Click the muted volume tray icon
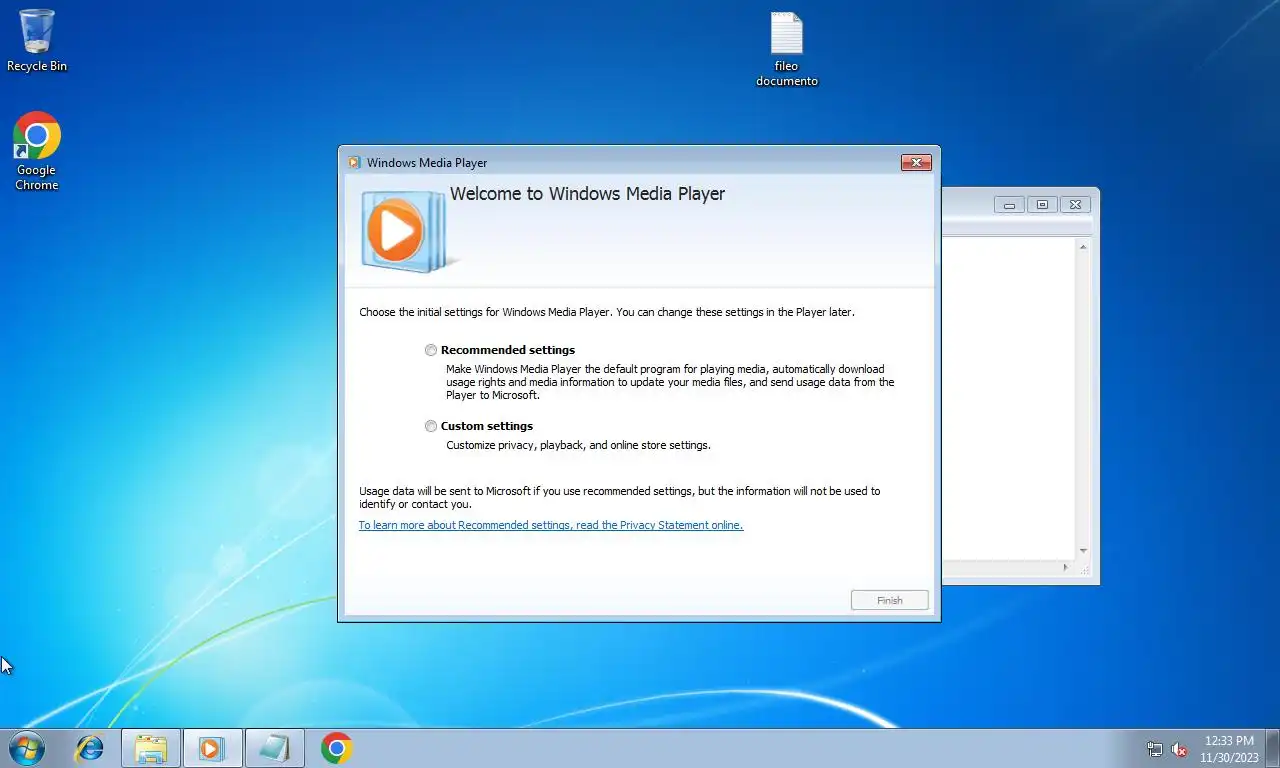 click(1179, 749)
